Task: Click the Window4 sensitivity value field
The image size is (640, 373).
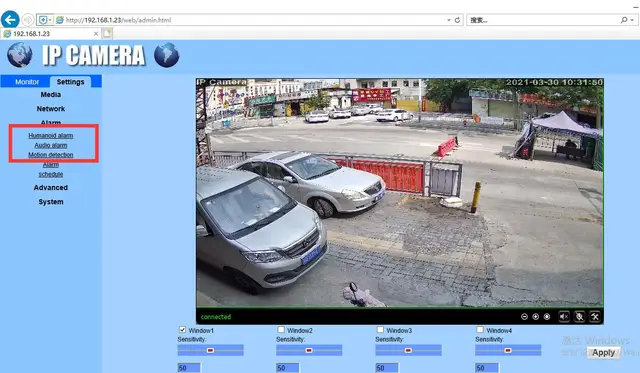Action: click(x=487, y=368)
